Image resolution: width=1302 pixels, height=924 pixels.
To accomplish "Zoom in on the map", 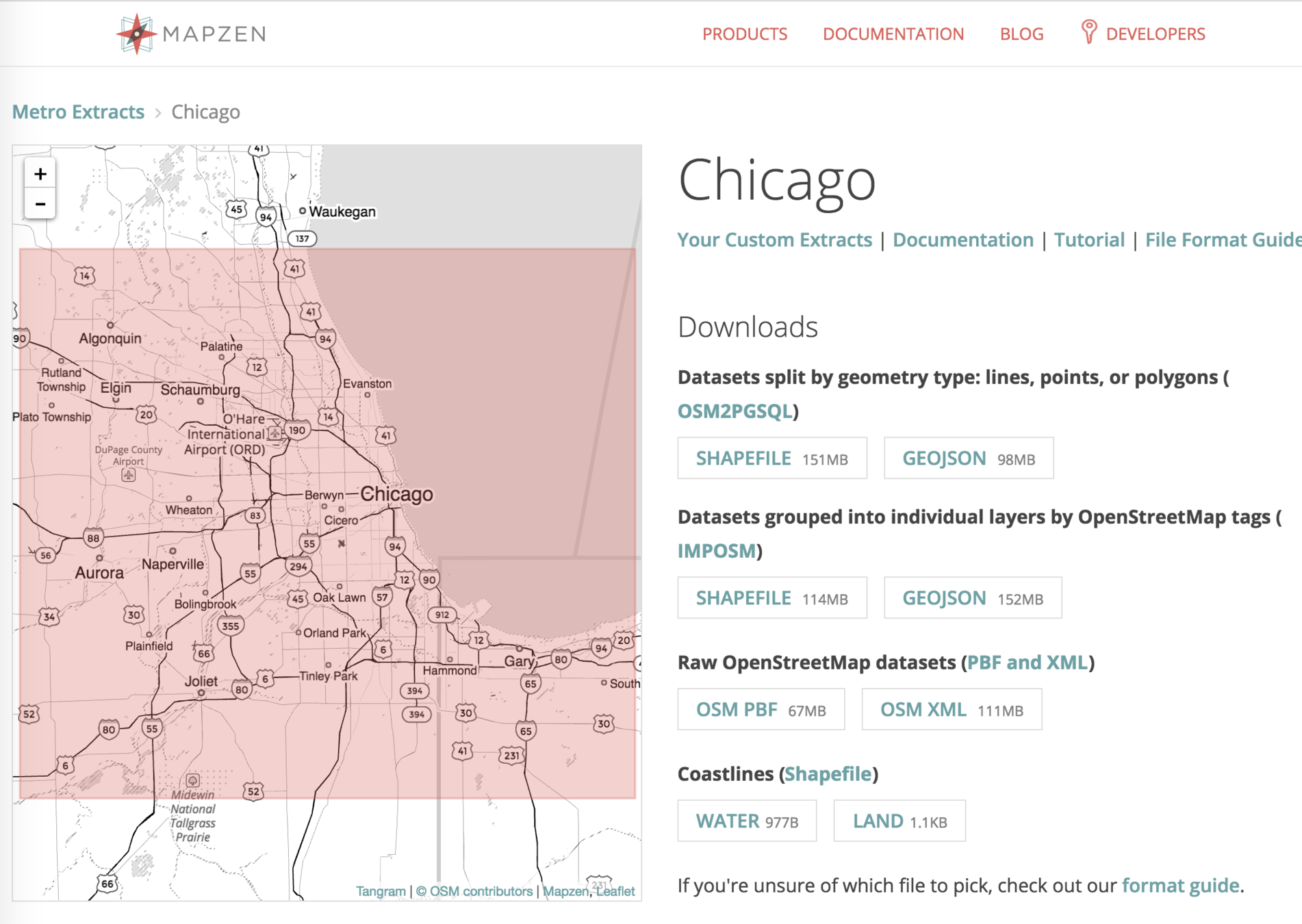I will click(40, 174).
